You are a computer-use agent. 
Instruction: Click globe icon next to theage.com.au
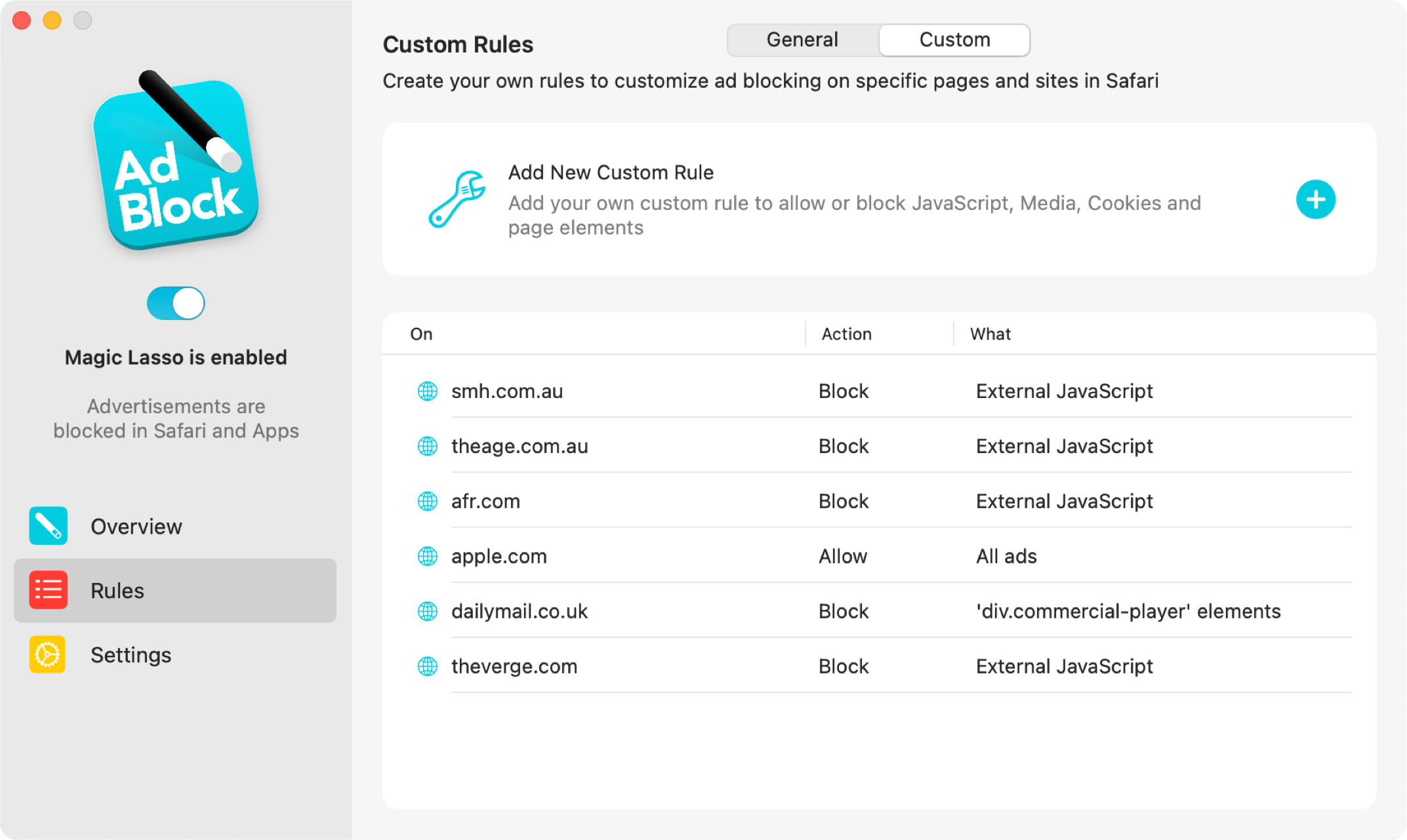[428, 446]
